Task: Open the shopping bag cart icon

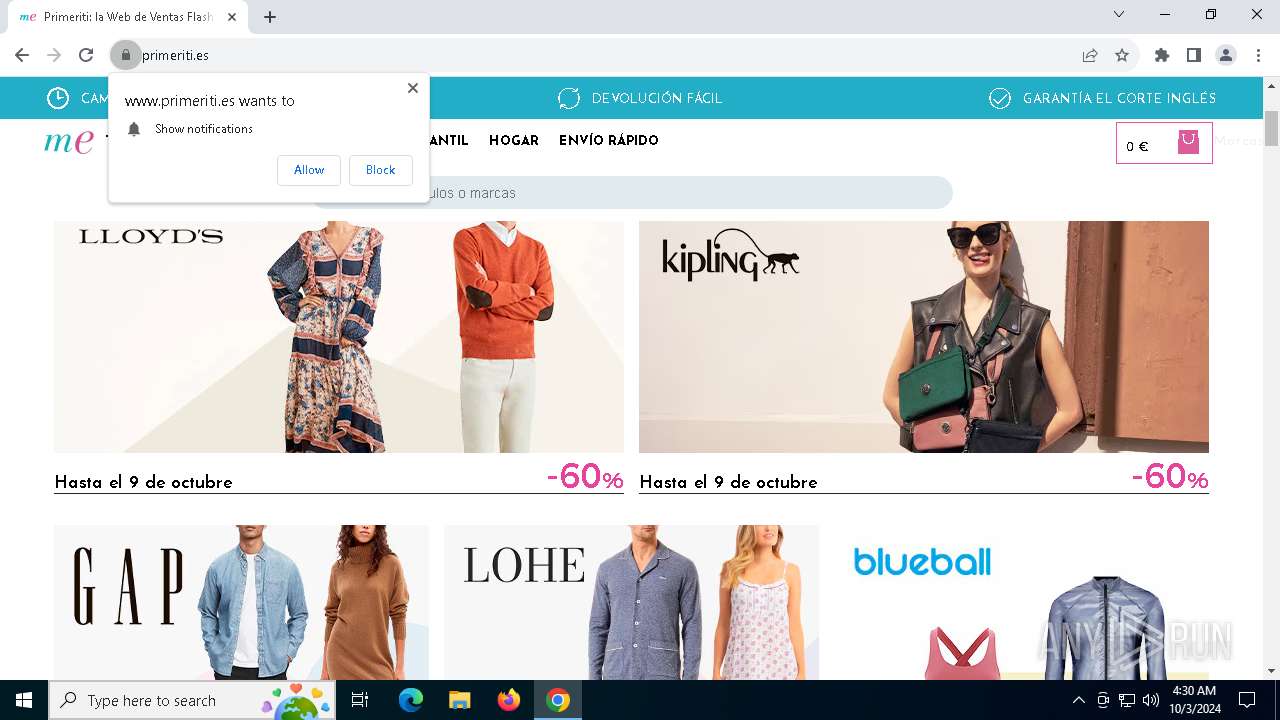Action: point(1188,142)
